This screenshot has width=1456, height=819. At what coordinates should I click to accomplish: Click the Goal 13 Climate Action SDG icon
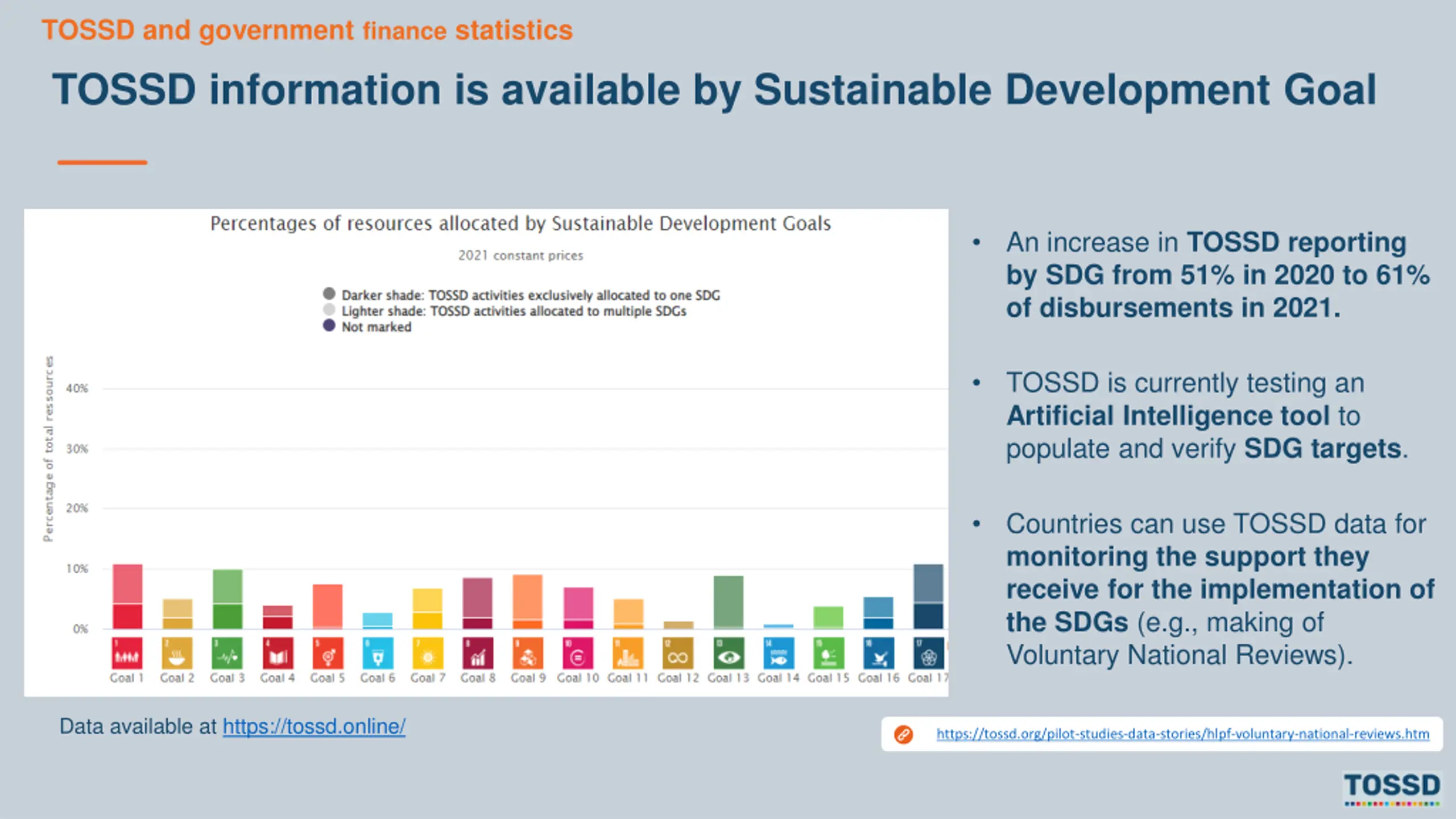point(729,653)
